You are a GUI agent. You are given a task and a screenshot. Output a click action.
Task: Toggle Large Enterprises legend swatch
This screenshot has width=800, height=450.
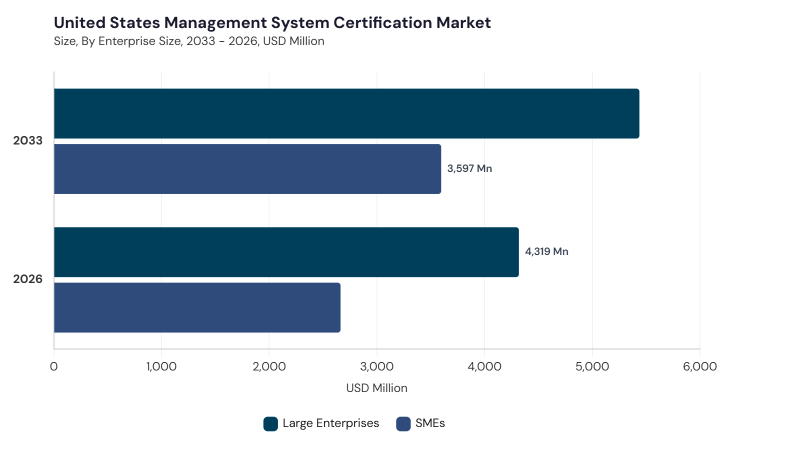(x=270, y=423)
